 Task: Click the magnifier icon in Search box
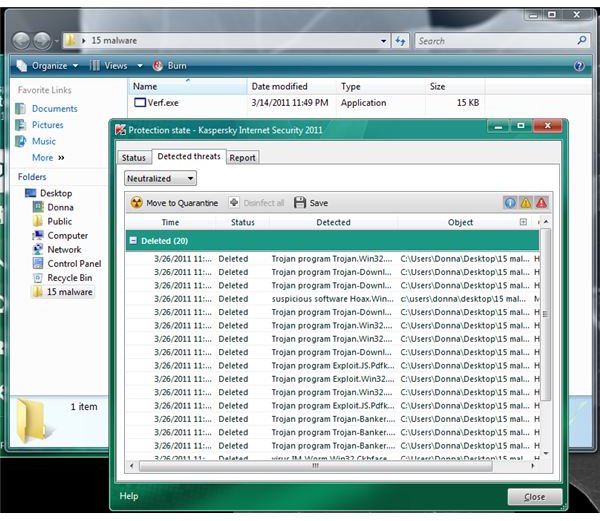pos(582,40)
